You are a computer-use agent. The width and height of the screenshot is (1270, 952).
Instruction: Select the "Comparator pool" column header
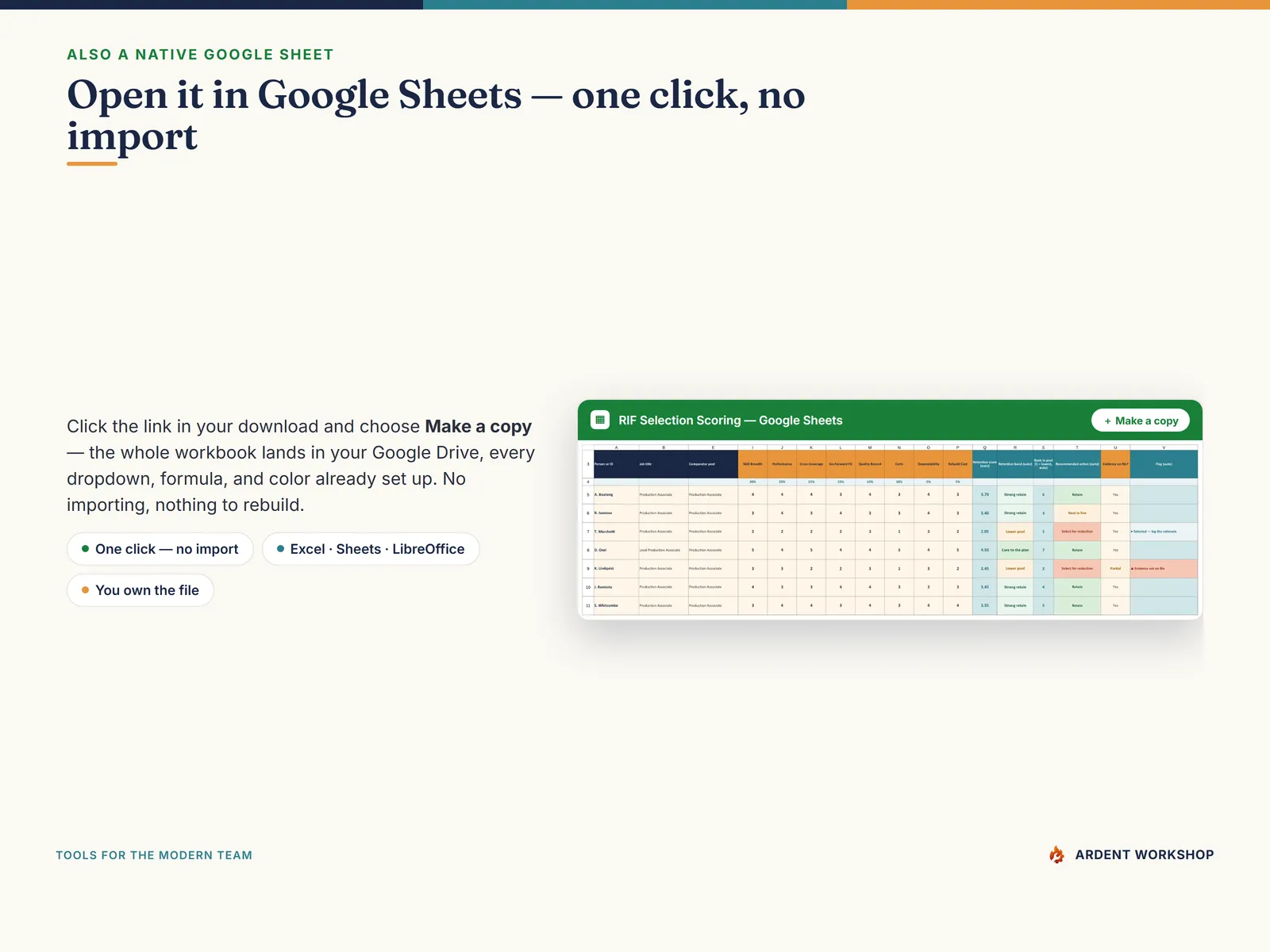(713, 464)
